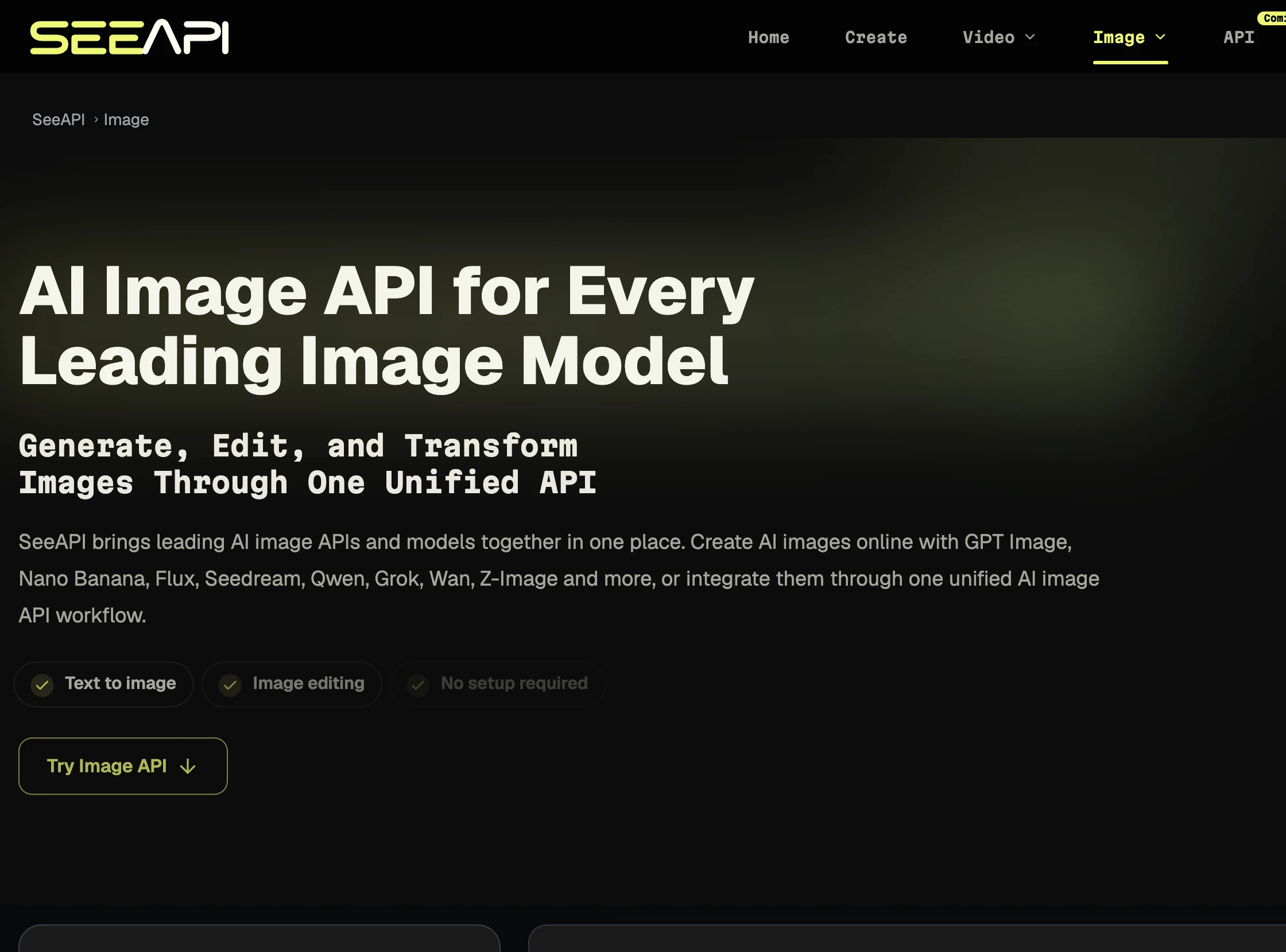Open the Home nav item
Viewport: 1286px width, 952px height.
point(768,37)
